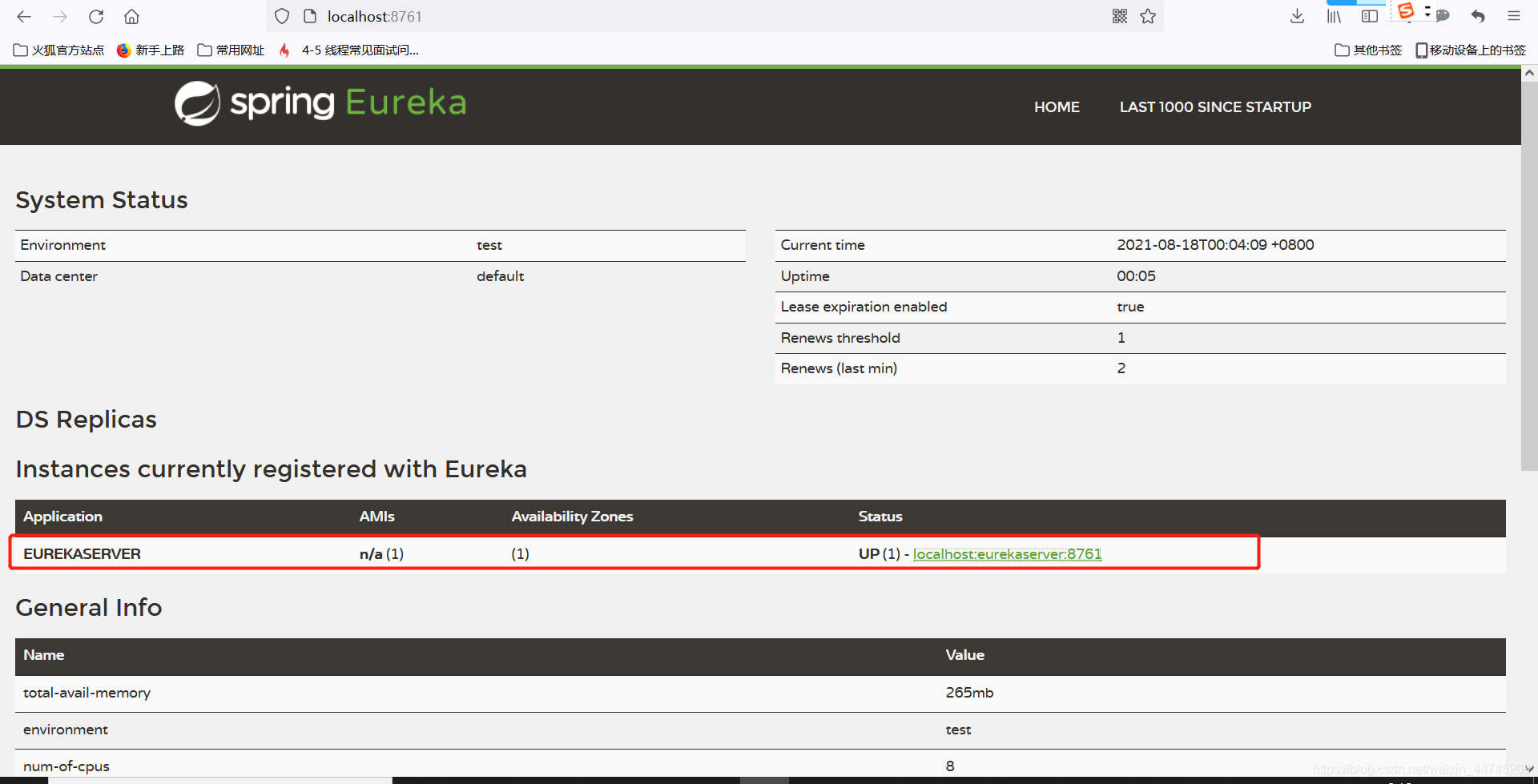This screenshot has height=784, width=1538.
Task: Reload the page with the refresh icon
Action: pyautogui.click(x=96, y=16)
